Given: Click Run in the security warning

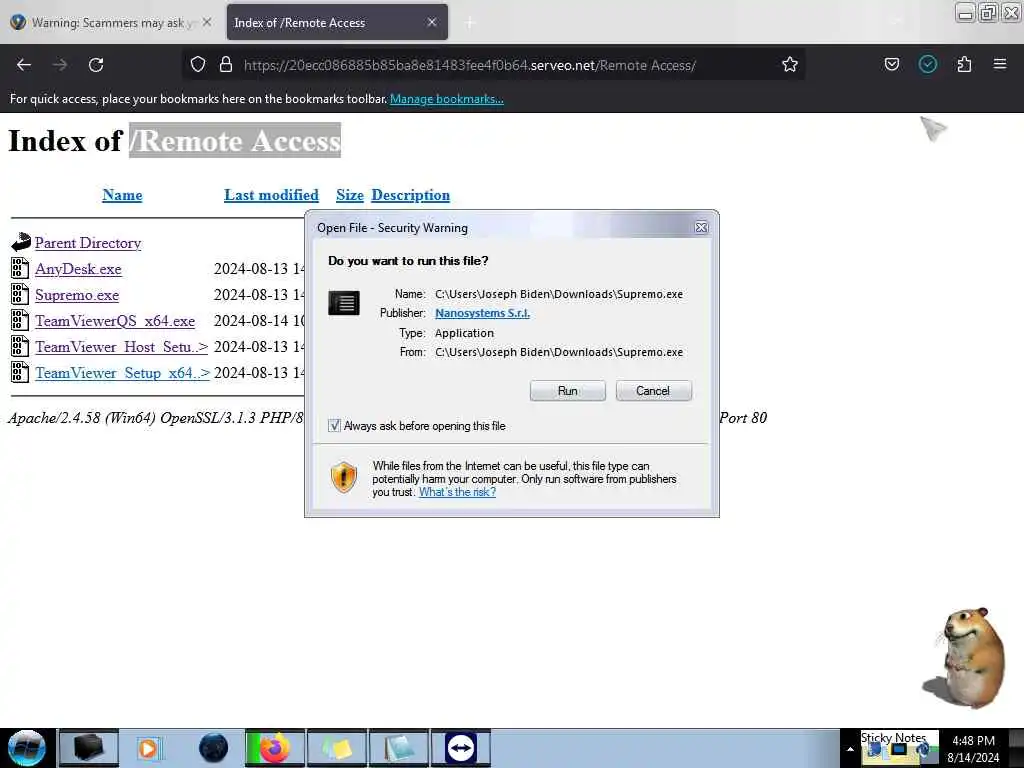Looking at the screenshot, I should point(568,391).
